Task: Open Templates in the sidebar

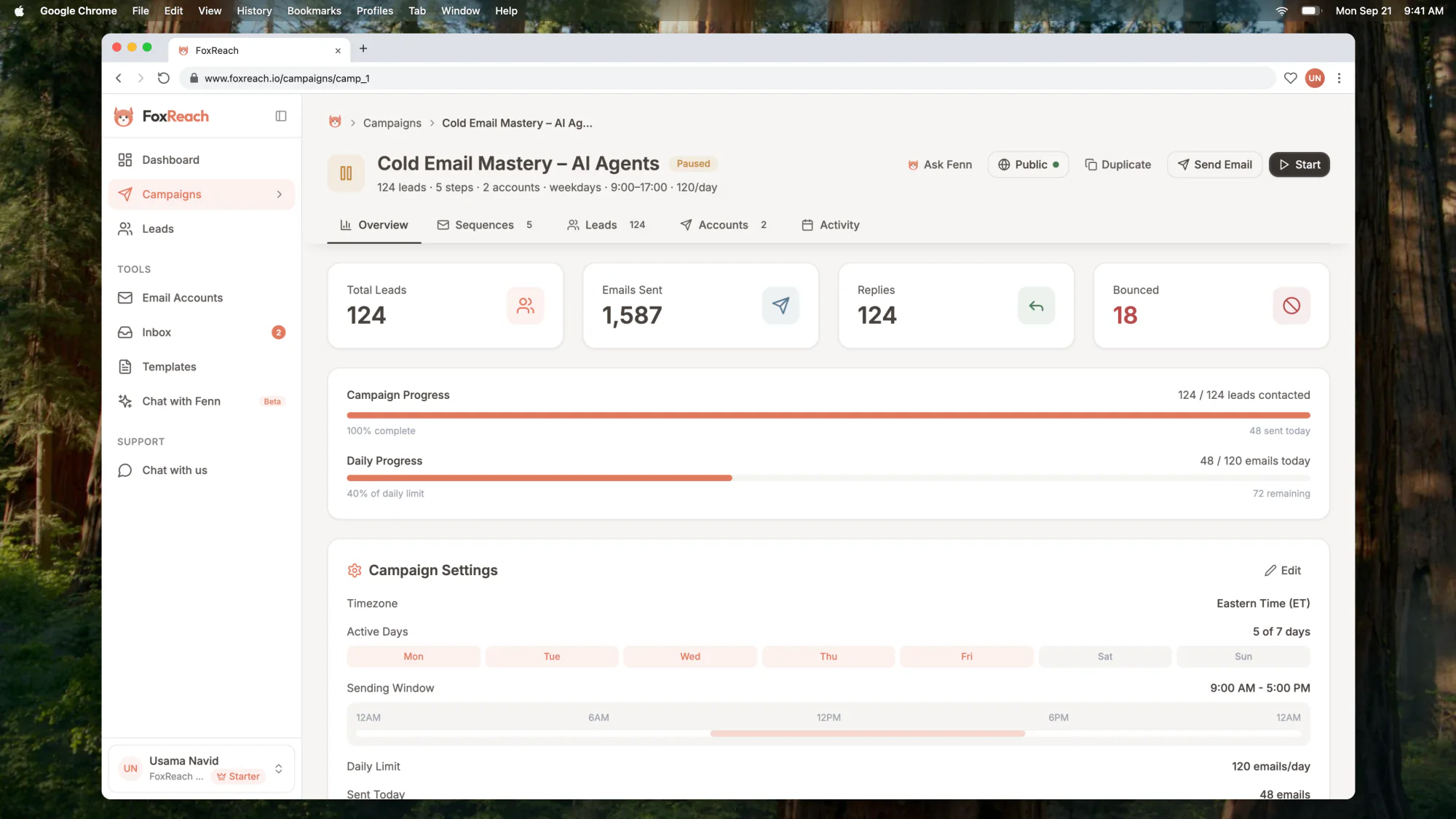Action: point(202,367)
